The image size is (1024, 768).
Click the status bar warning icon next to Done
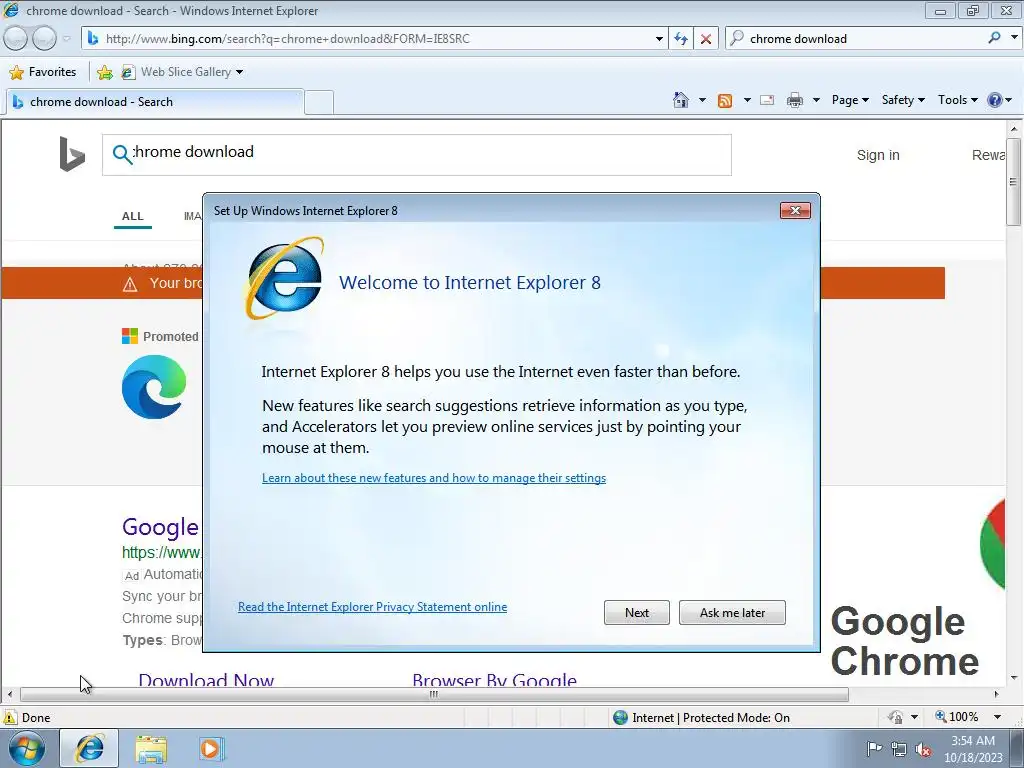coord(10,717)
